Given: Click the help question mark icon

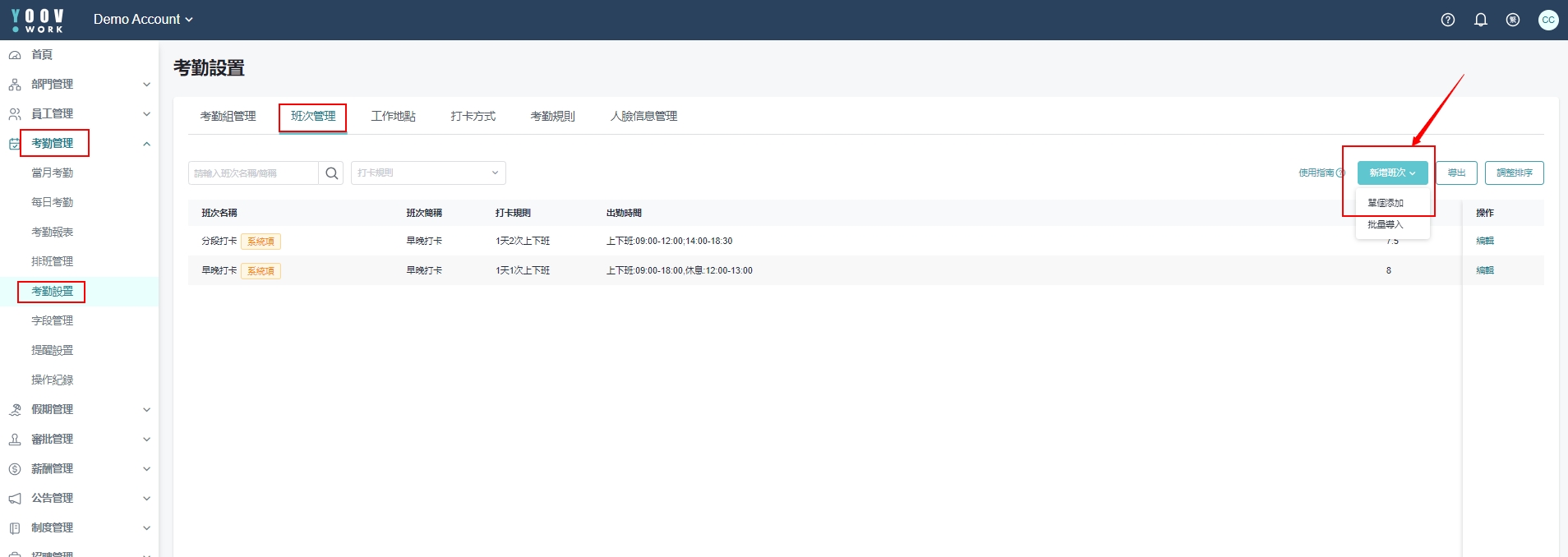Looking at the screenshot, I should (1447, 20).
